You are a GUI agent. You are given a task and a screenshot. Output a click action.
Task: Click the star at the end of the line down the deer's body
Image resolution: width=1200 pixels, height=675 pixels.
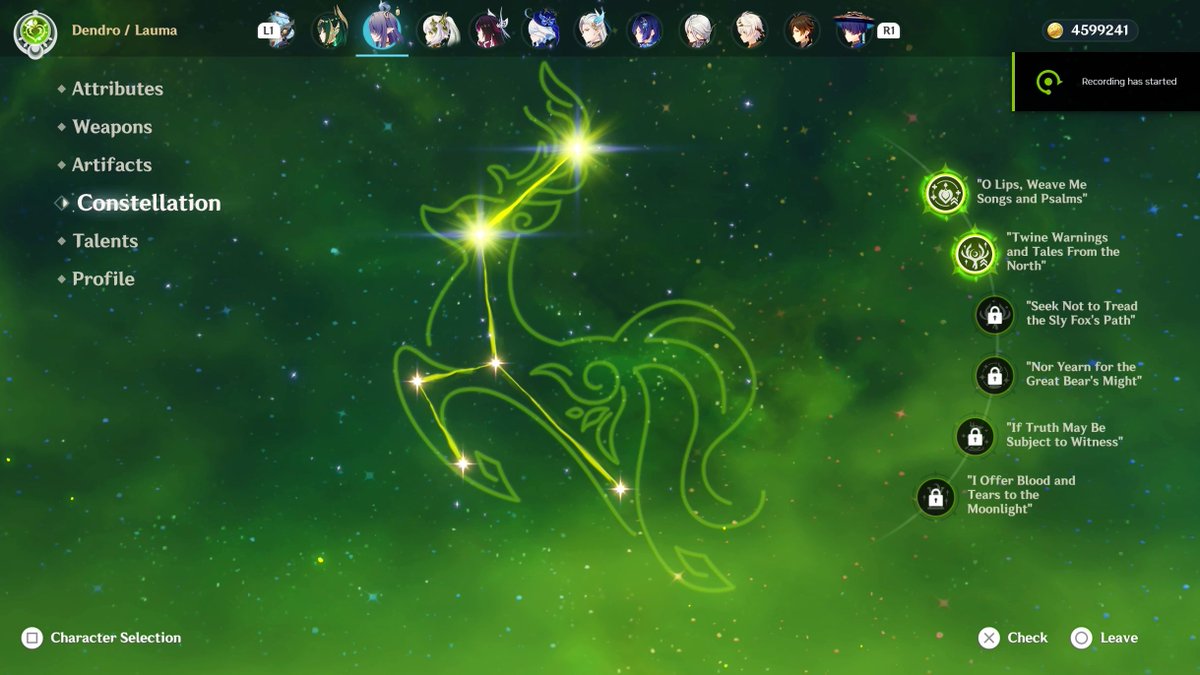tap(620, 489)
